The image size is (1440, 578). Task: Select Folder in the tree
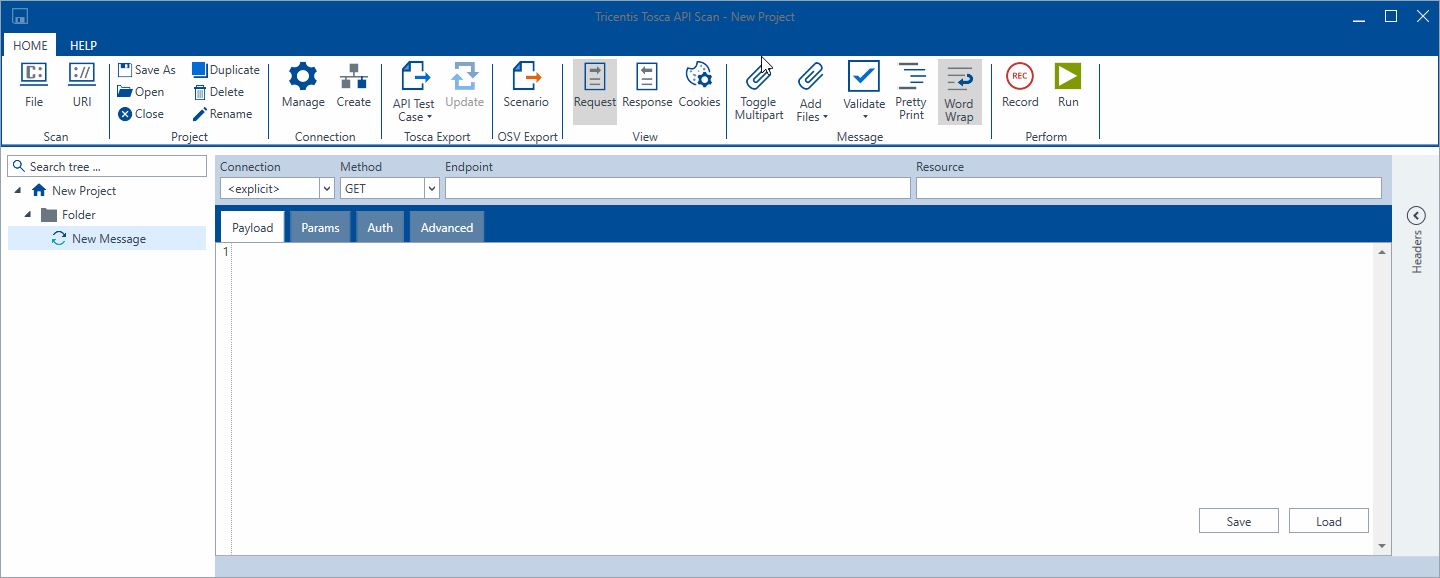[x=79, y=214]
